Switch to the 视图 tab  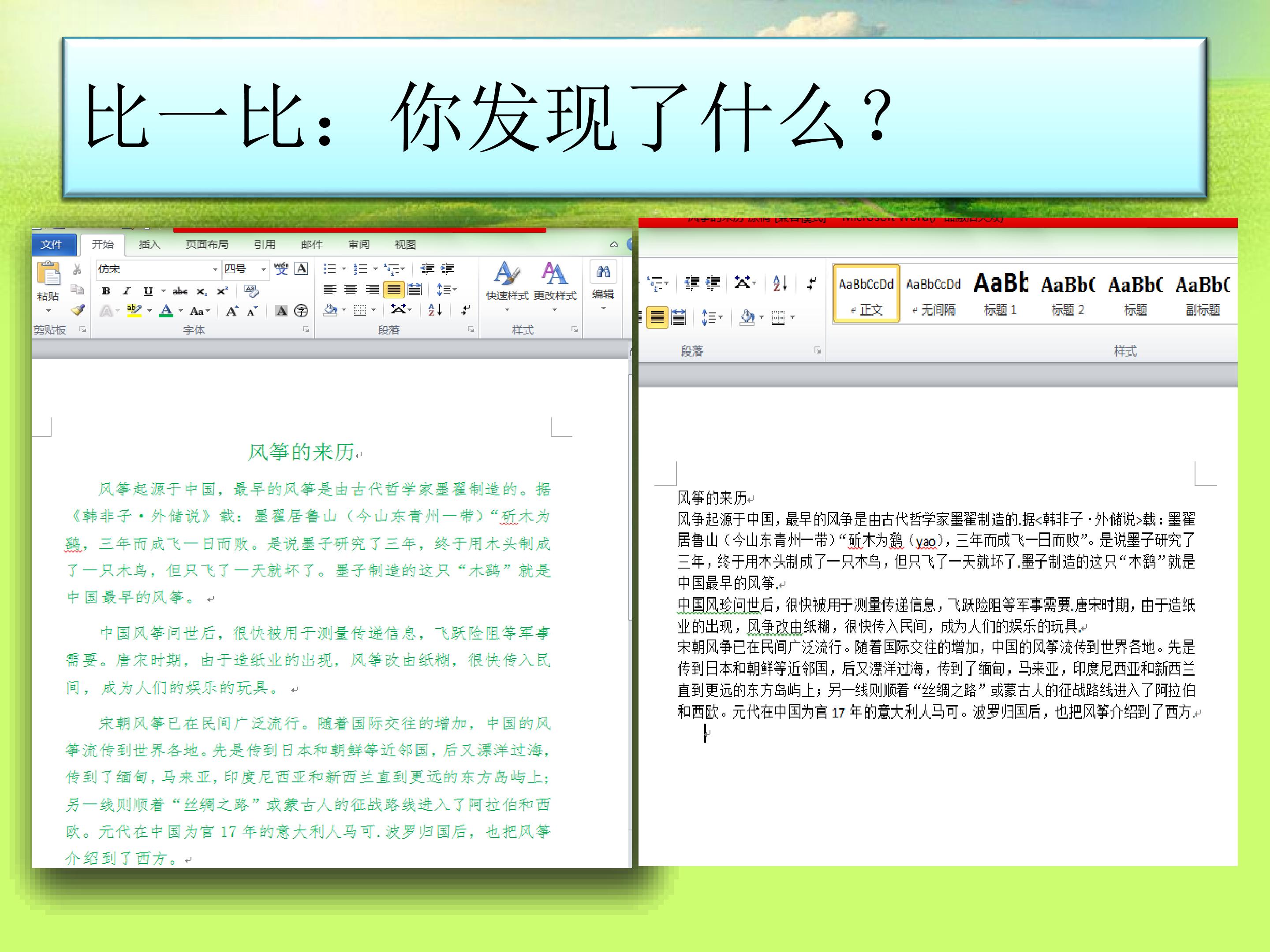point(405,245)
